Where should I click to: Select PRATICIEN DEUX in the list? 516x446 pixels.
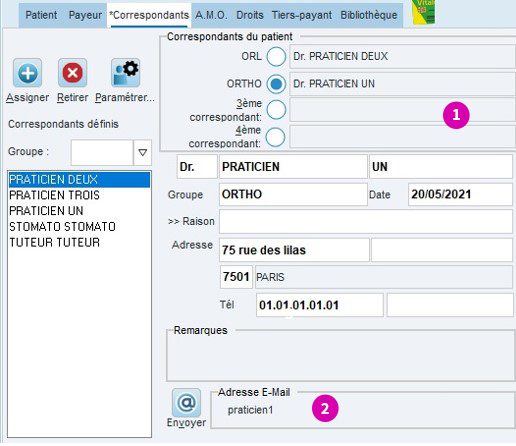click(79, 180)
